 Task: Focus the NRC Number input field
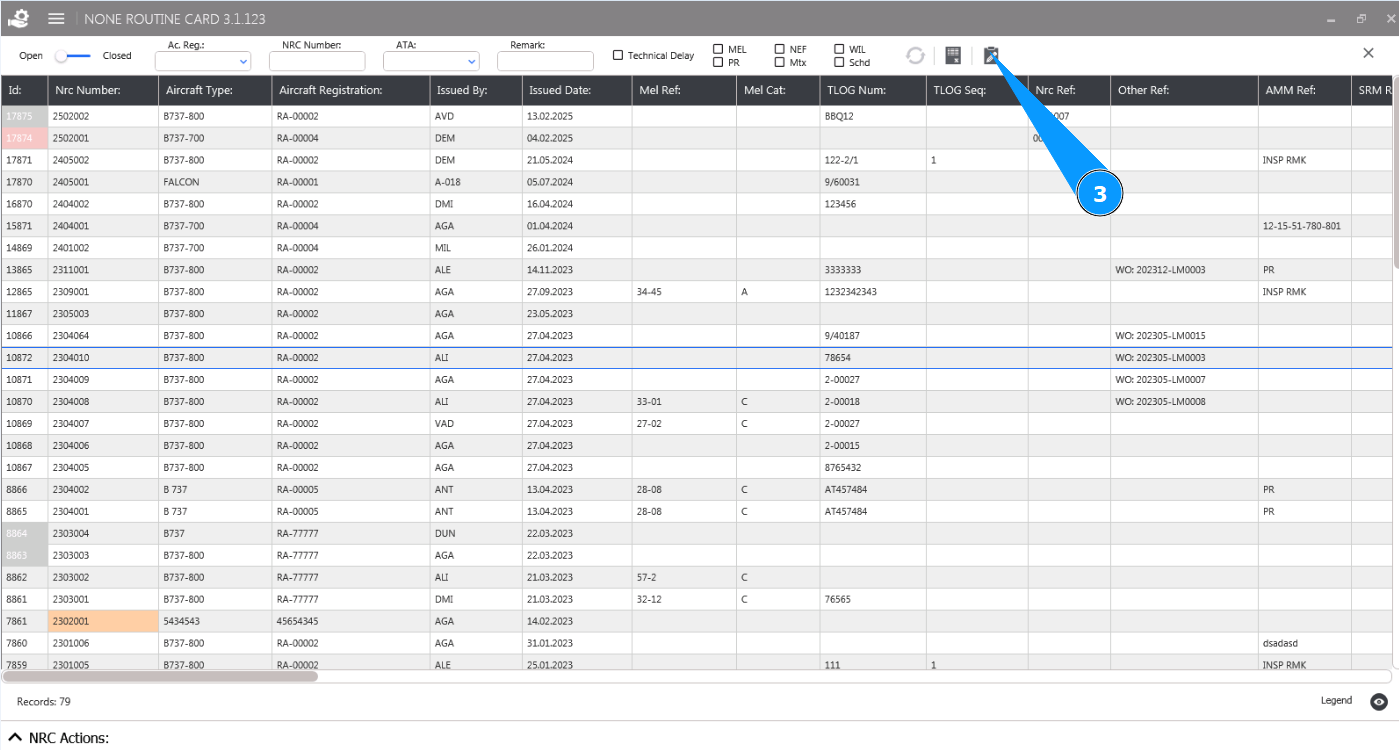click(316, 61)
